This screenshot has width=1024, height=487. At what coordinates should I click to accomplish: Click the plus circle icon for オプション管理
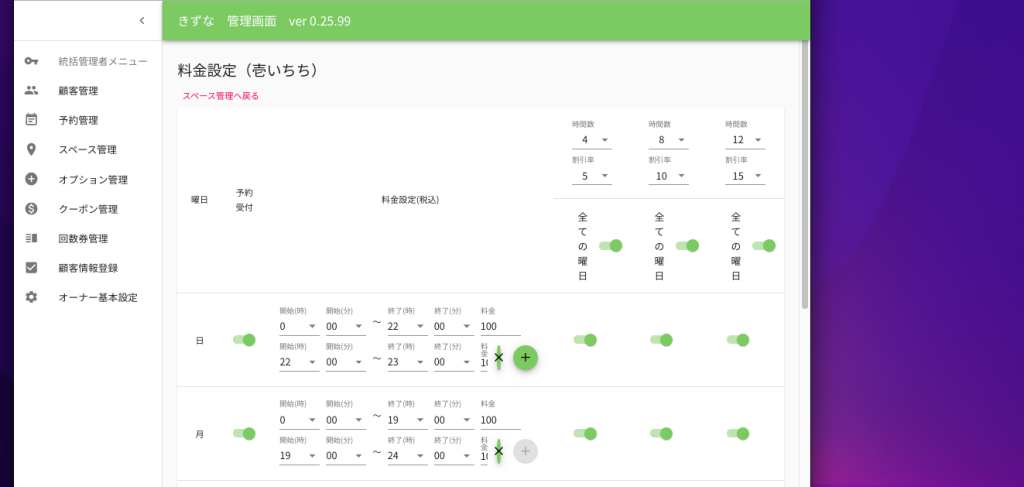click(x=31, y=180)
